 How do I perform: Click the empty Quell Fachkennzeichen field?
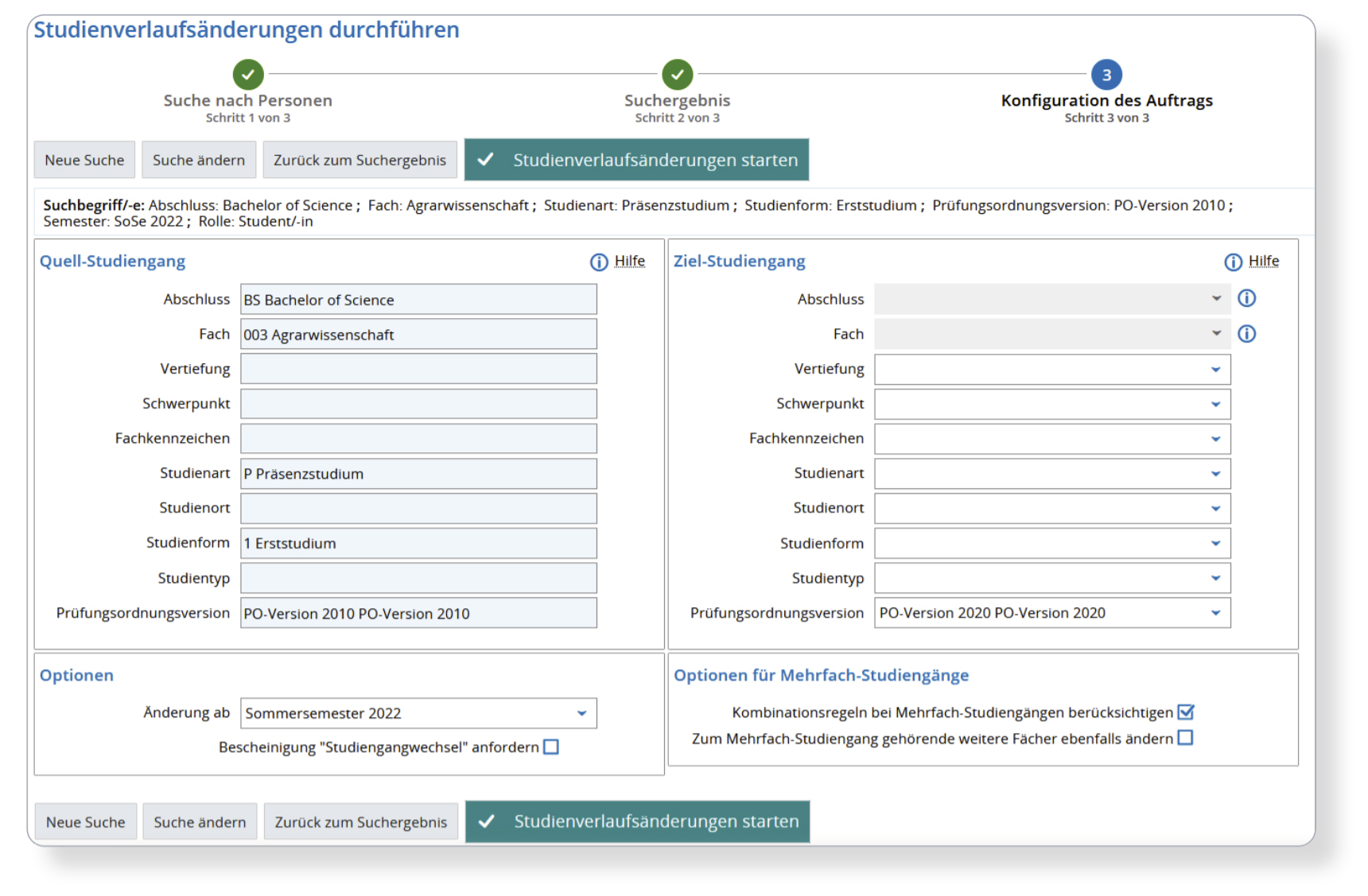click(x=418, y=439)
